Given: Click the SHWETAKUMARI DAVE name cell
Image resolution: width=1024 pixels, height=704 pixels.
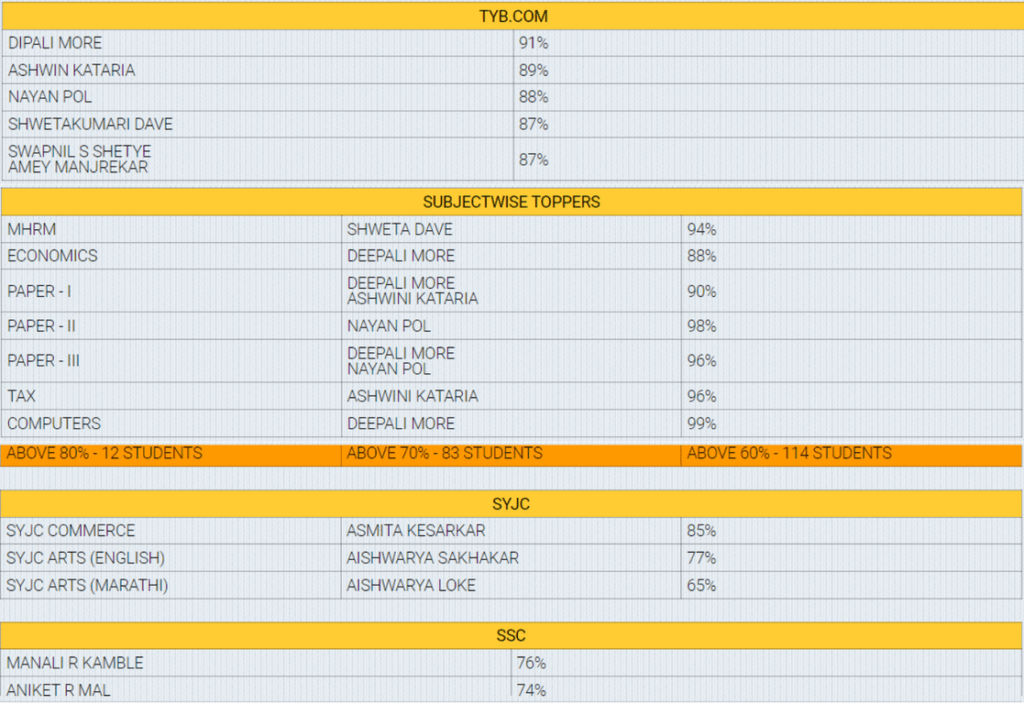Looking at the screenshot, I should [x=258, y=124].
